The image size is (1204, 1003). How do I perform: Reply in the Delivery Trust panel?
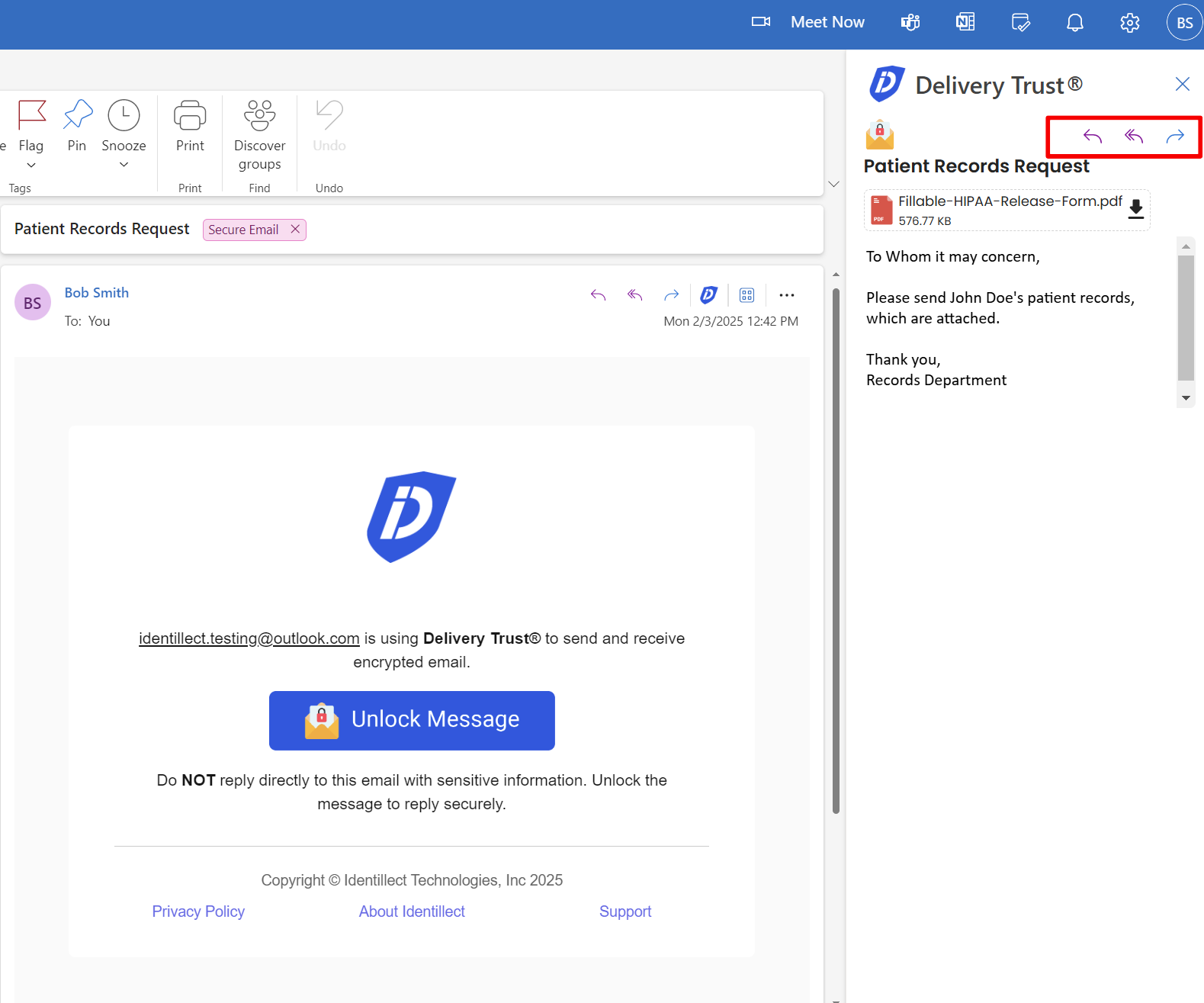point(1093,137)
